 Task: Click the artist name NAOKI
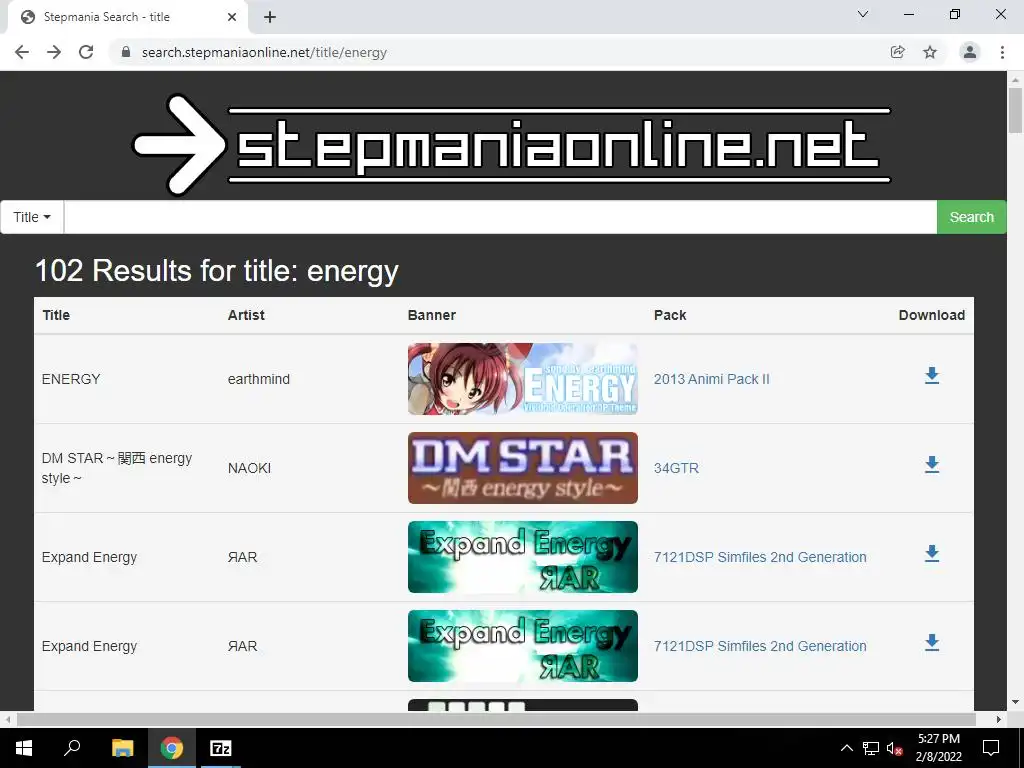(249, 468)
